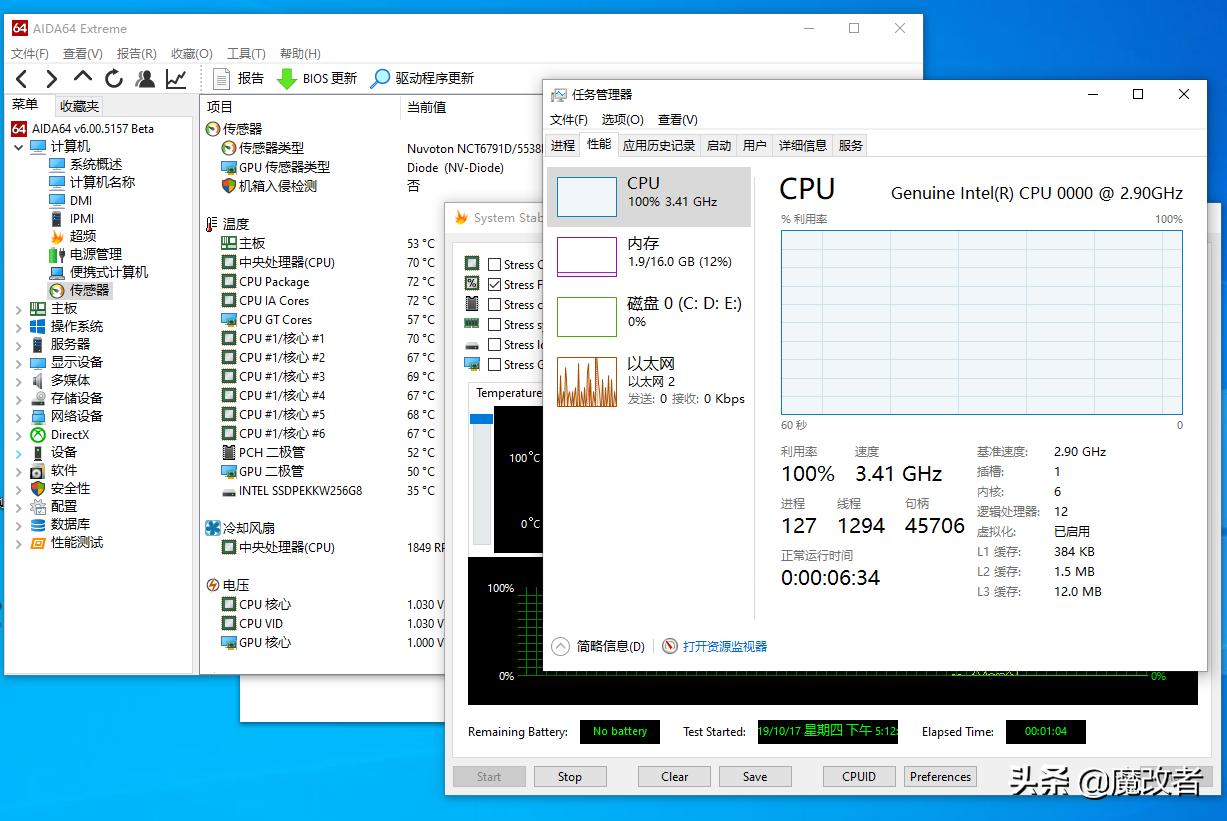This screenshot has width=1227, height=821.
Task: Click the CPUID button
Action: pyautogui.click(x=858, y=776)
